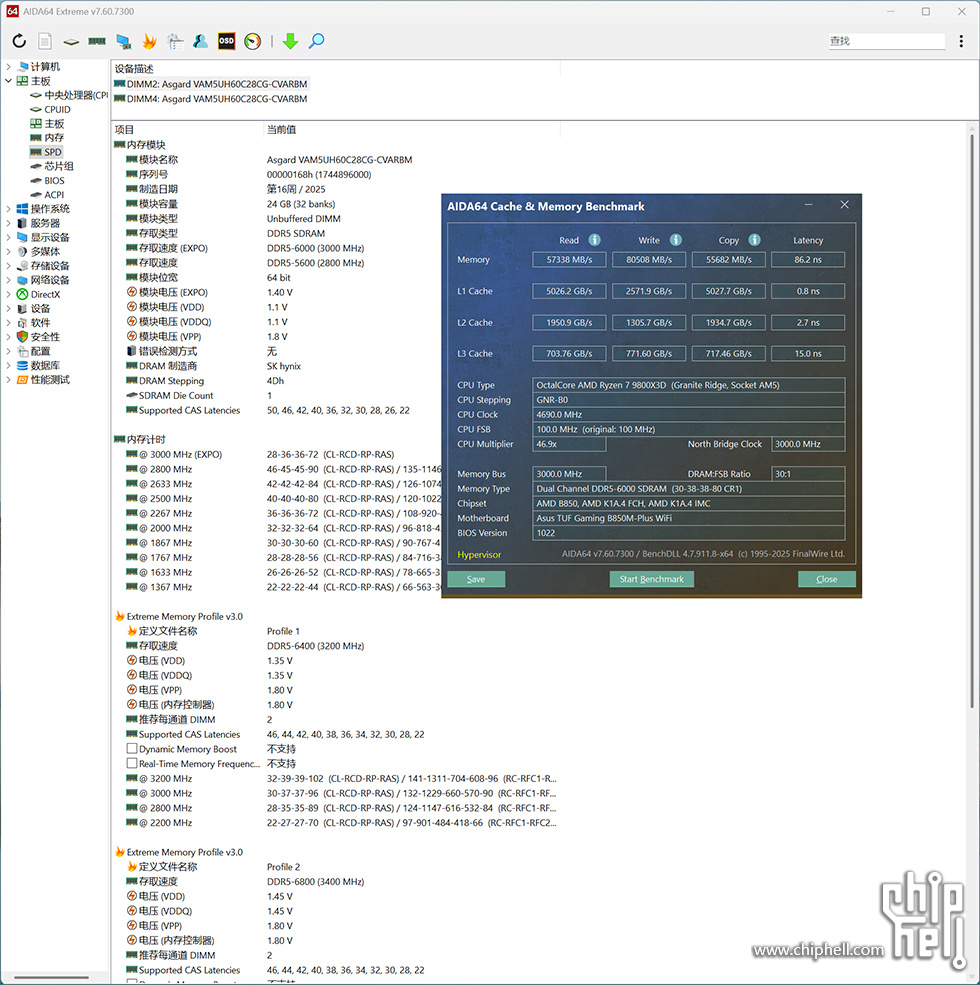The height and width of the screenshot is (985, 980).
Task: Click the Memory Latency 86.2 ns value
Action: coord(808,259)
